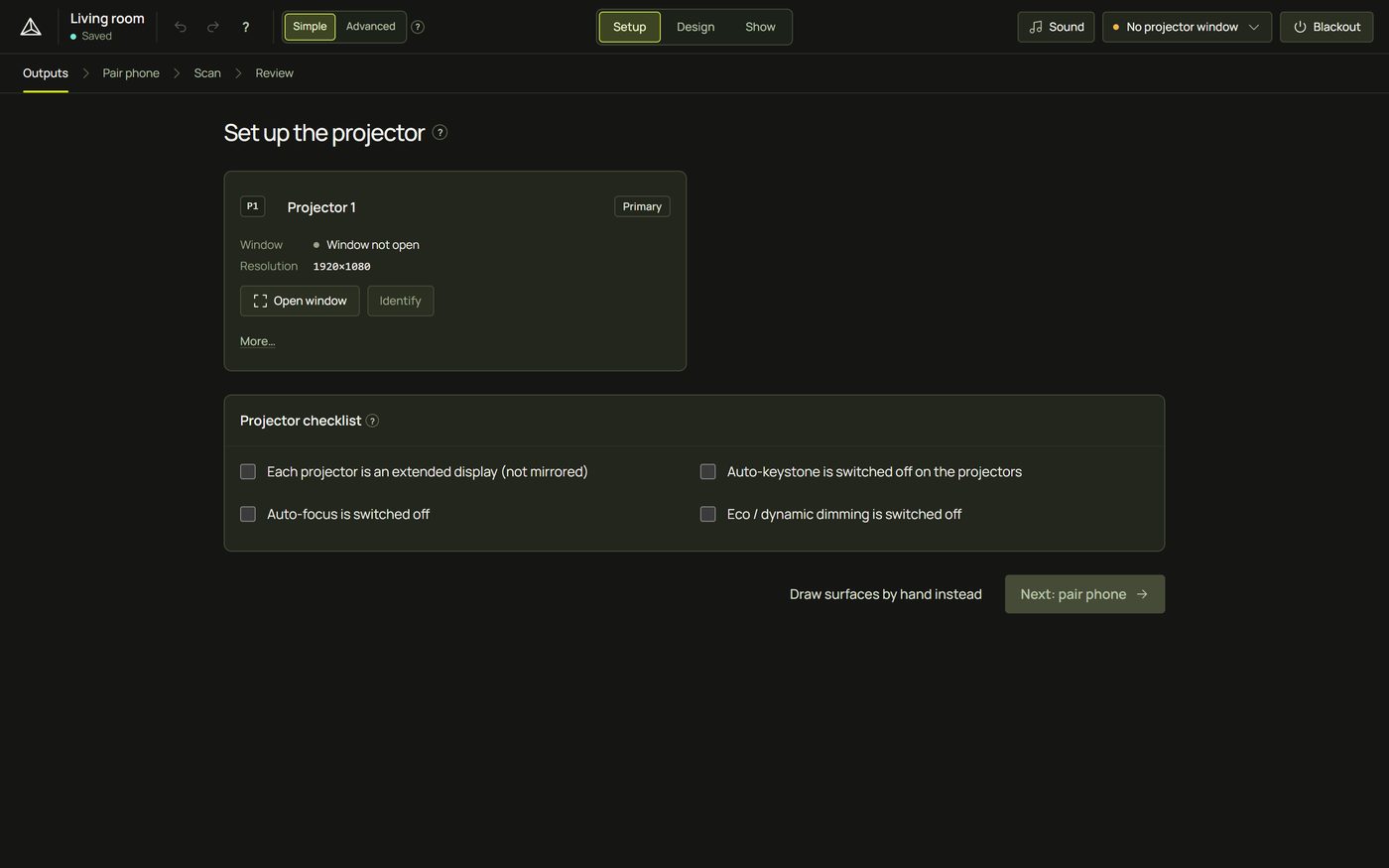Select the Outputs step
1389x868 pixels.
click(x=46, y=73)
